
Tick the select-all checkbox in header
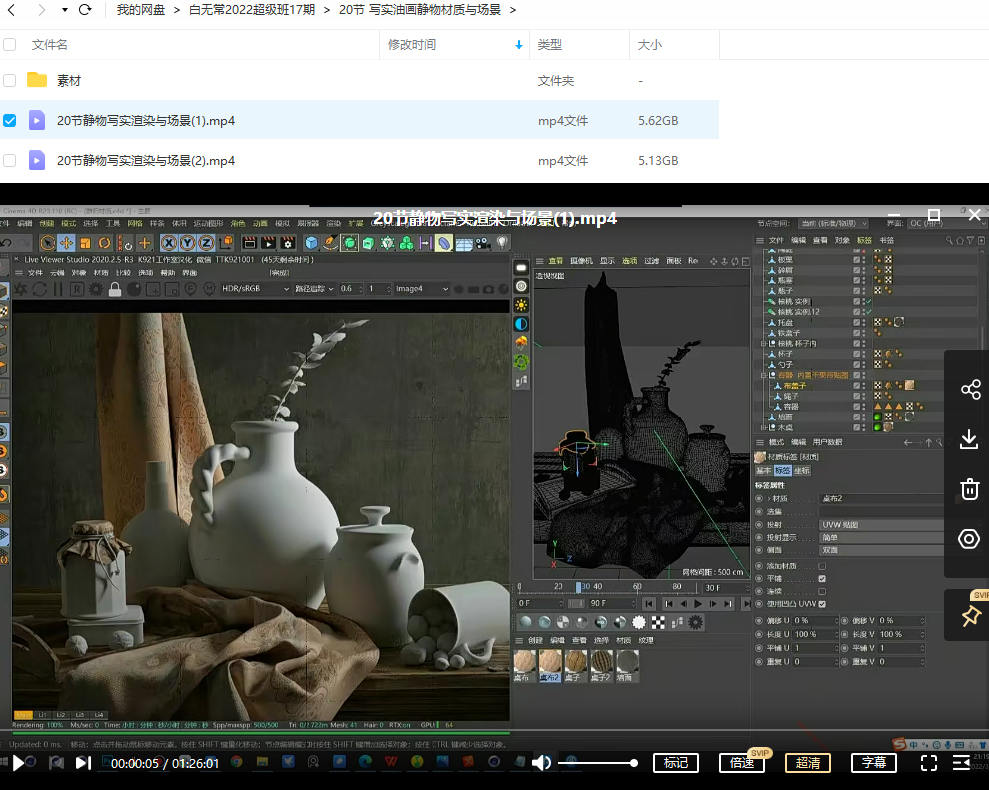(x=10, y=45)
